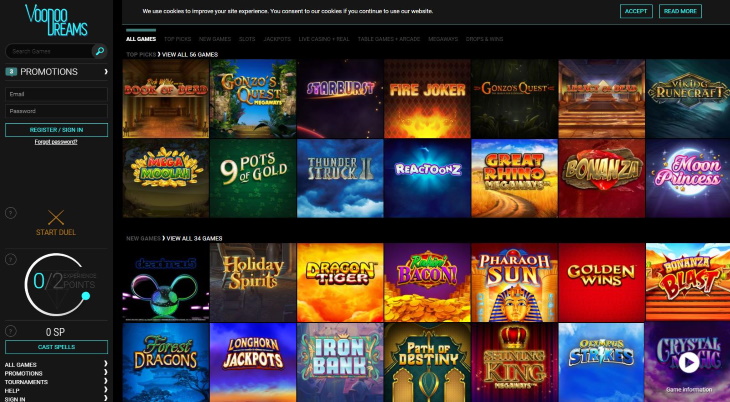Open the Mega Moolah game
The width and height of the screenshot is (730, 402).
(166, 178)
